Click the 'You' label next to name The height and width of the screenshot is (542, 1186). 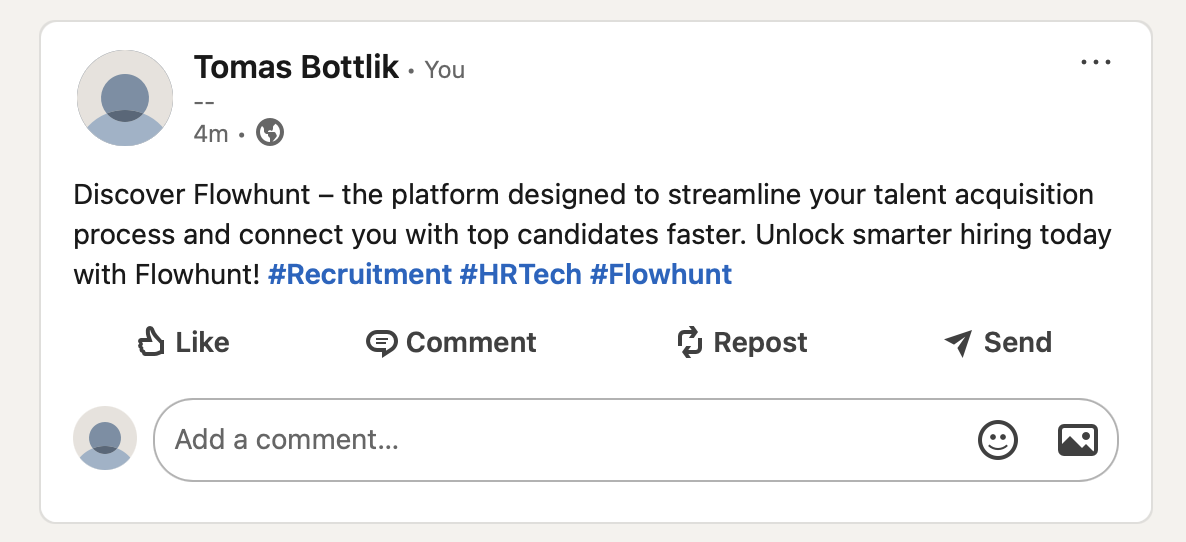click(x=444, y=69)
